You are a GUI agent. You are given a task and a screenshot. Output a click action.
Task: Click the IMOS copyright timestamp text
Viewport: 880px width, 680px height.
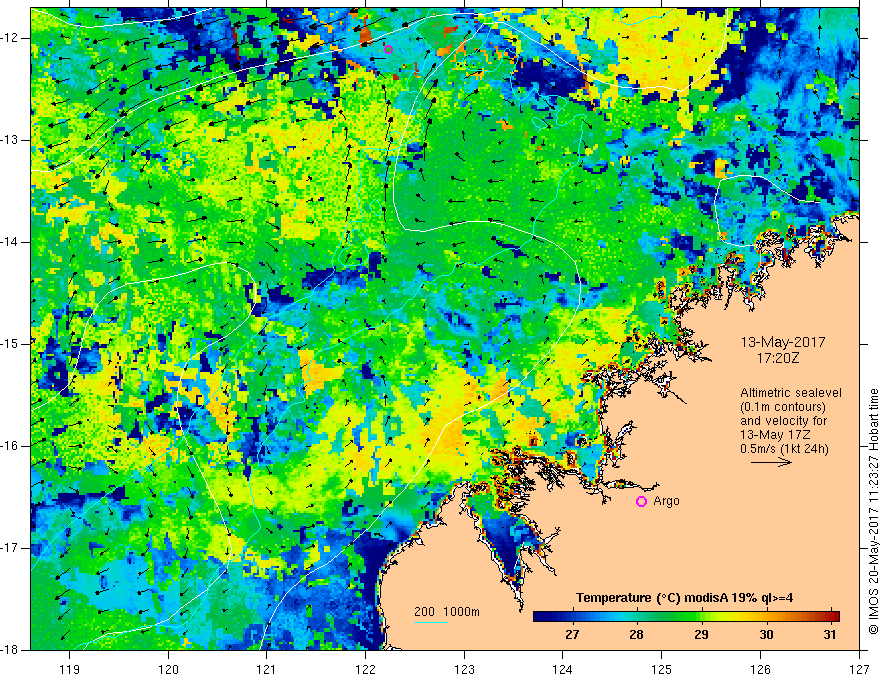(873, 511)
